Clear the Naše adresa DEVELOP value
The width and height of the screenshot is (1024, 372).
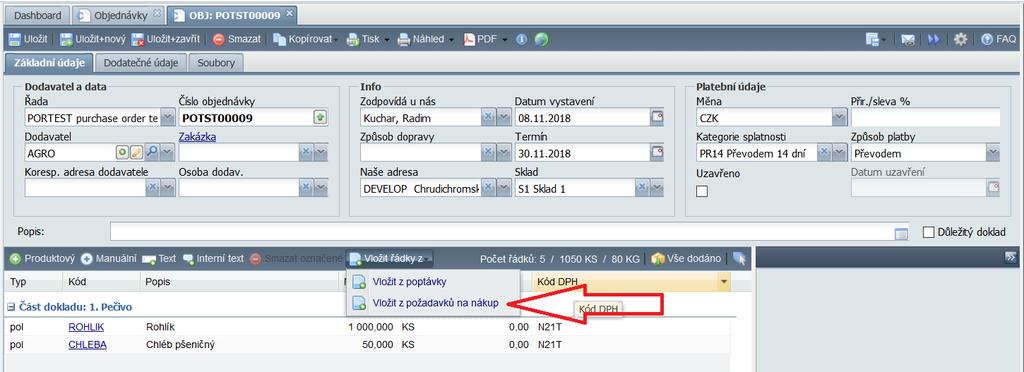click(x=489, y=188)
